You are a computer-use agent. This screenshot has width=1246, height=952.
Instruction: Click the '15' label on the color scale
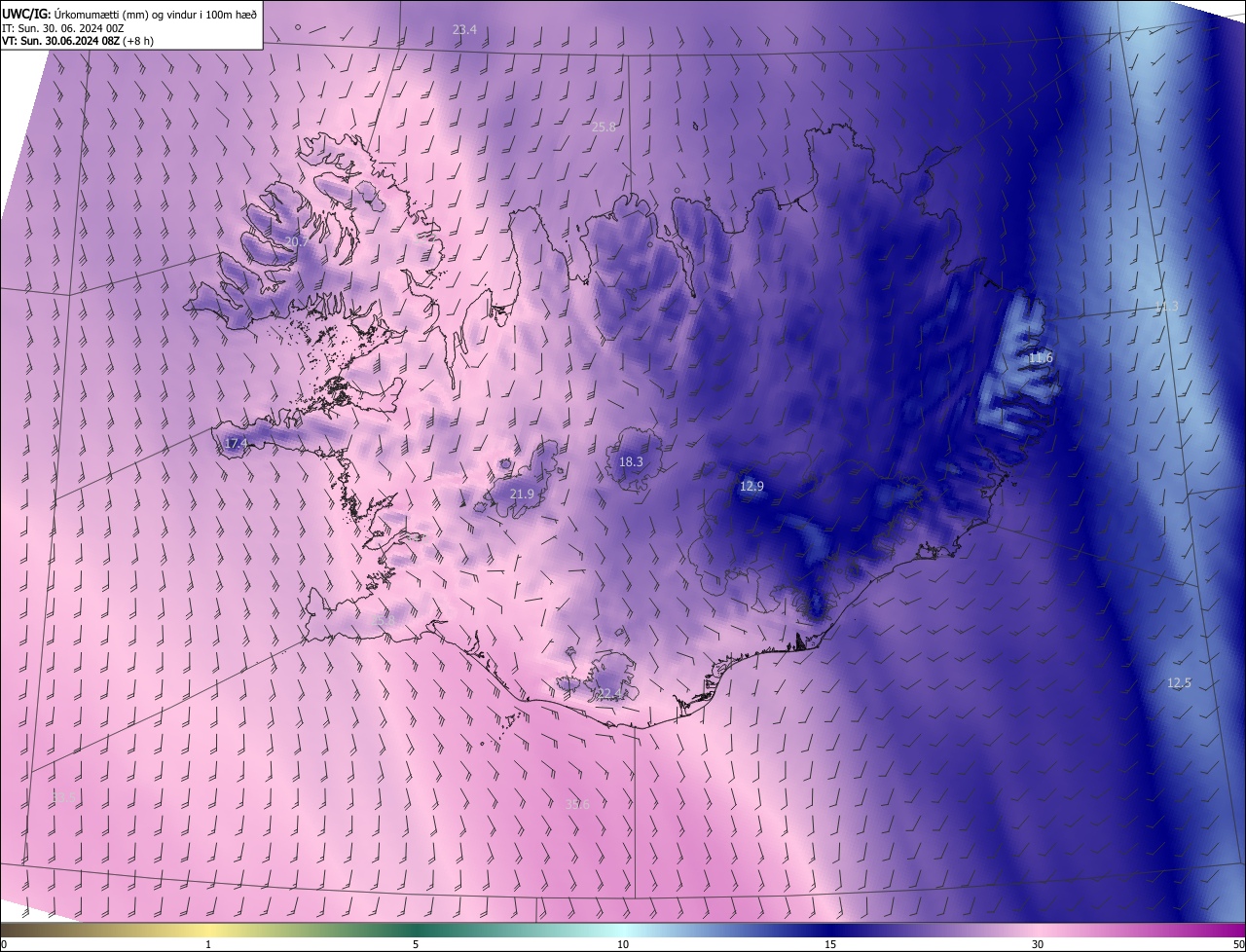click(830, 944)
